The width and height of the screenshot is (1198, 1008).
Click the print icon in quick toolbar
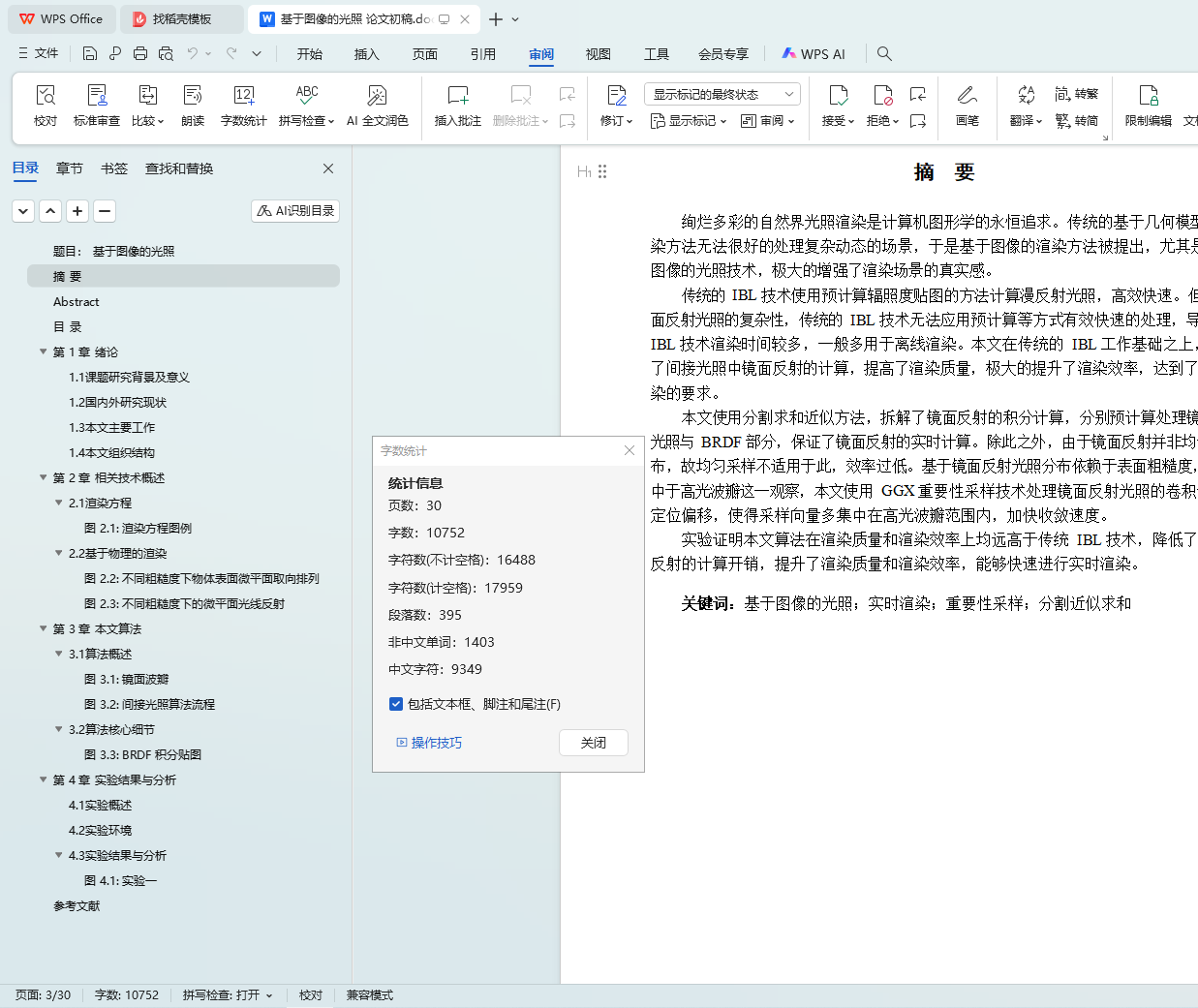pos(140,53)
